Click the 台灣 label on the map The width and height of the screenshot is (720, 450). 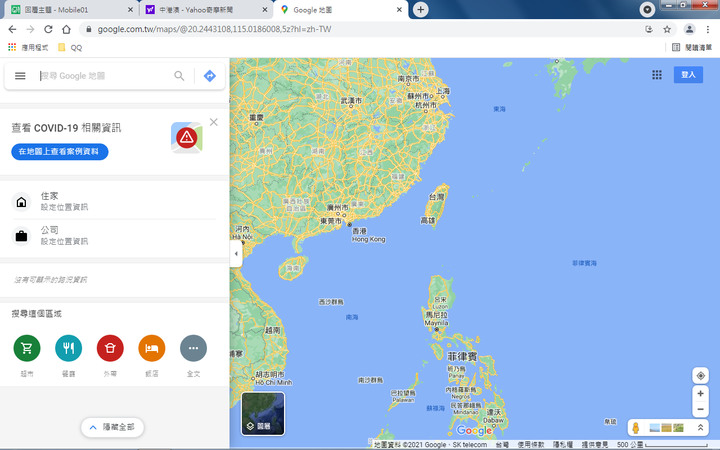point(437,197)
